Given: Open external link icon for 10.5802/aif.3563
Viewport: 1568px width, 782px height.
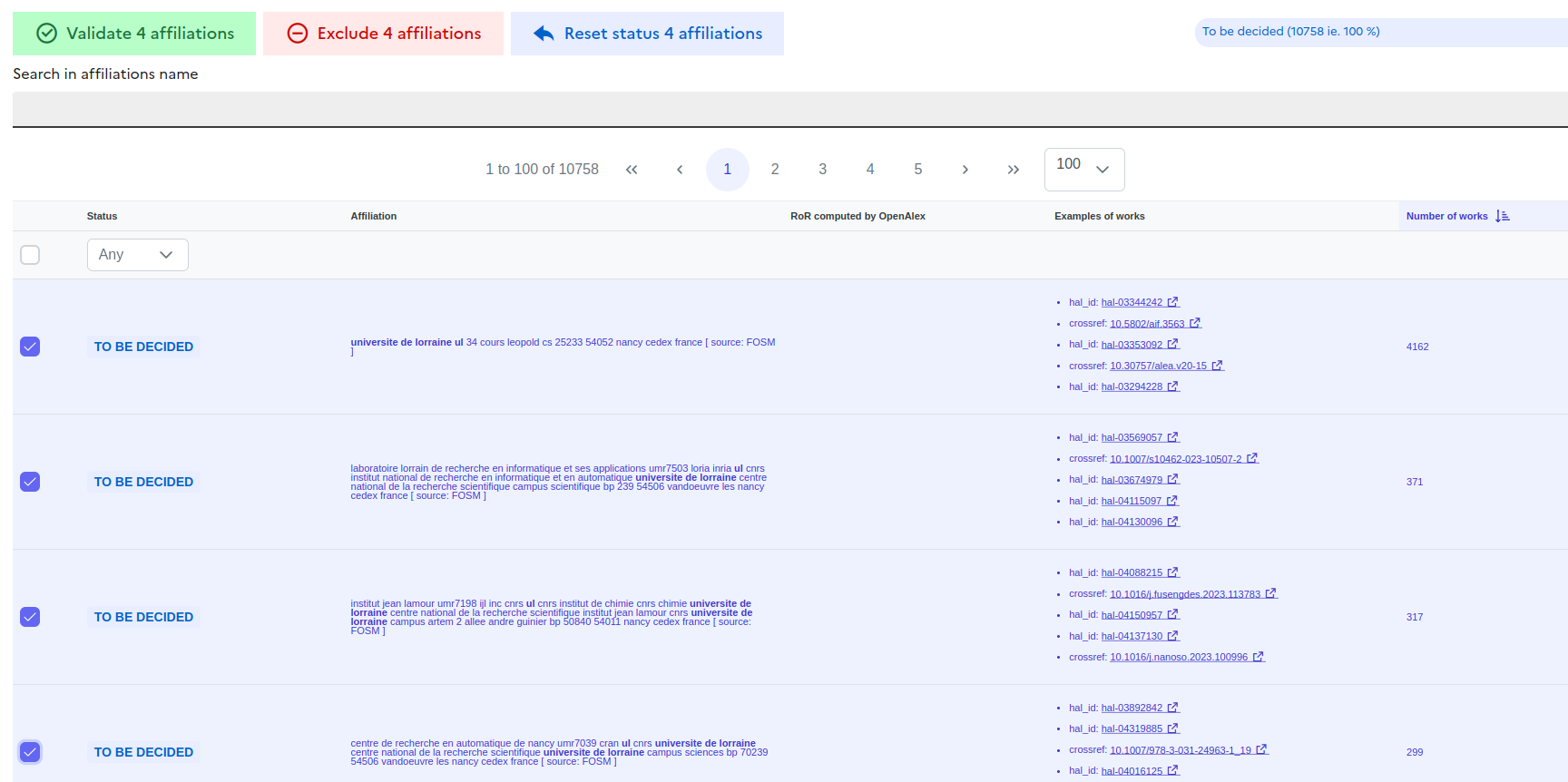Looking at the screenshot, I should coord(1195,323).
